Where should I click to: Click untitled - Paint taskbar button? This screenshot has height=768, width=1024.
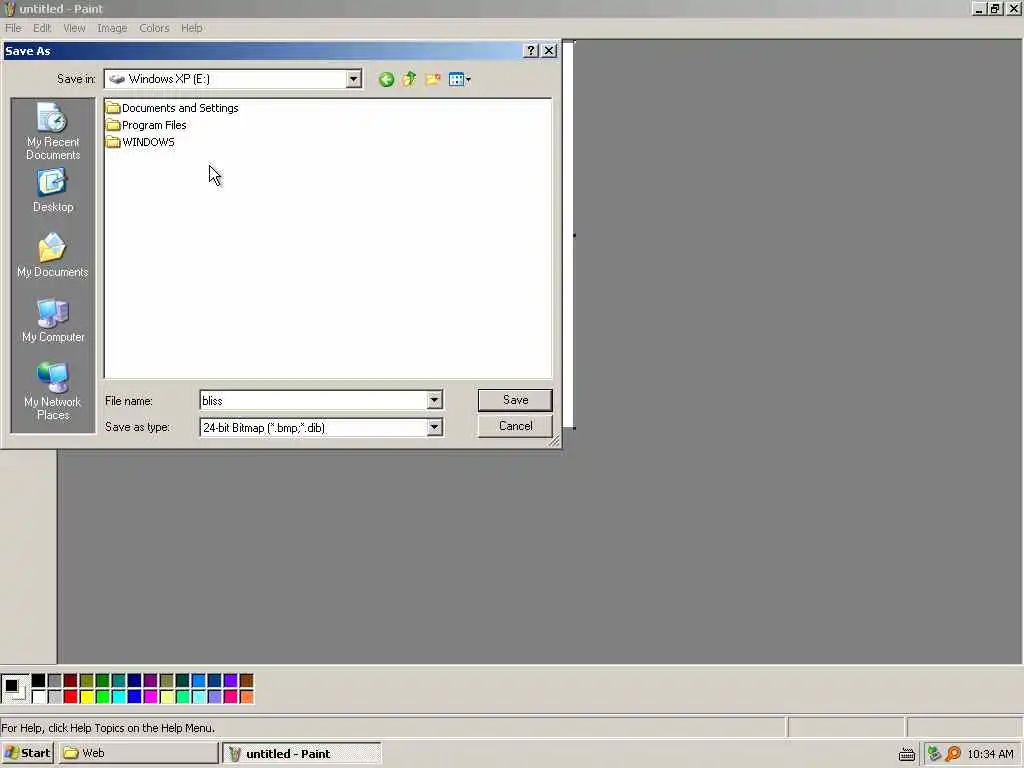point(302,753)
